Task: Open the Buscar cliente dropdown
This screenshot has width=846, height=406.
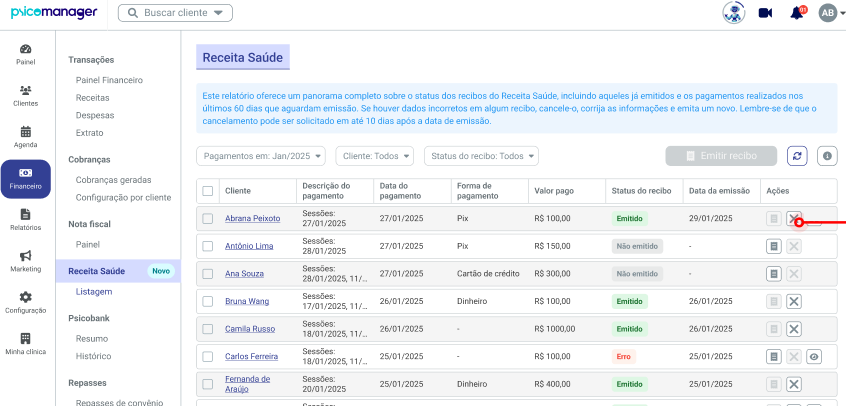Action: point(175,13)
